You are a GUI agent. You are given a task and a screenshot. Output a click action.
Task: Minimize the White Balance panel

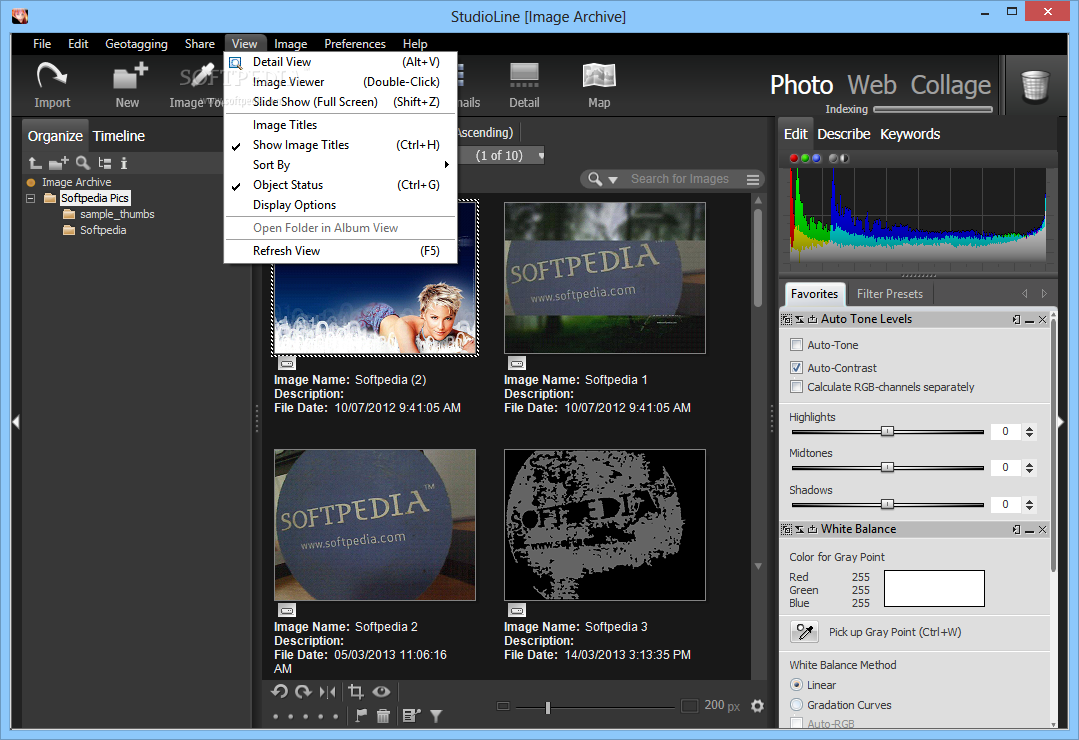pyautogui.click(x=1029, y=529)
